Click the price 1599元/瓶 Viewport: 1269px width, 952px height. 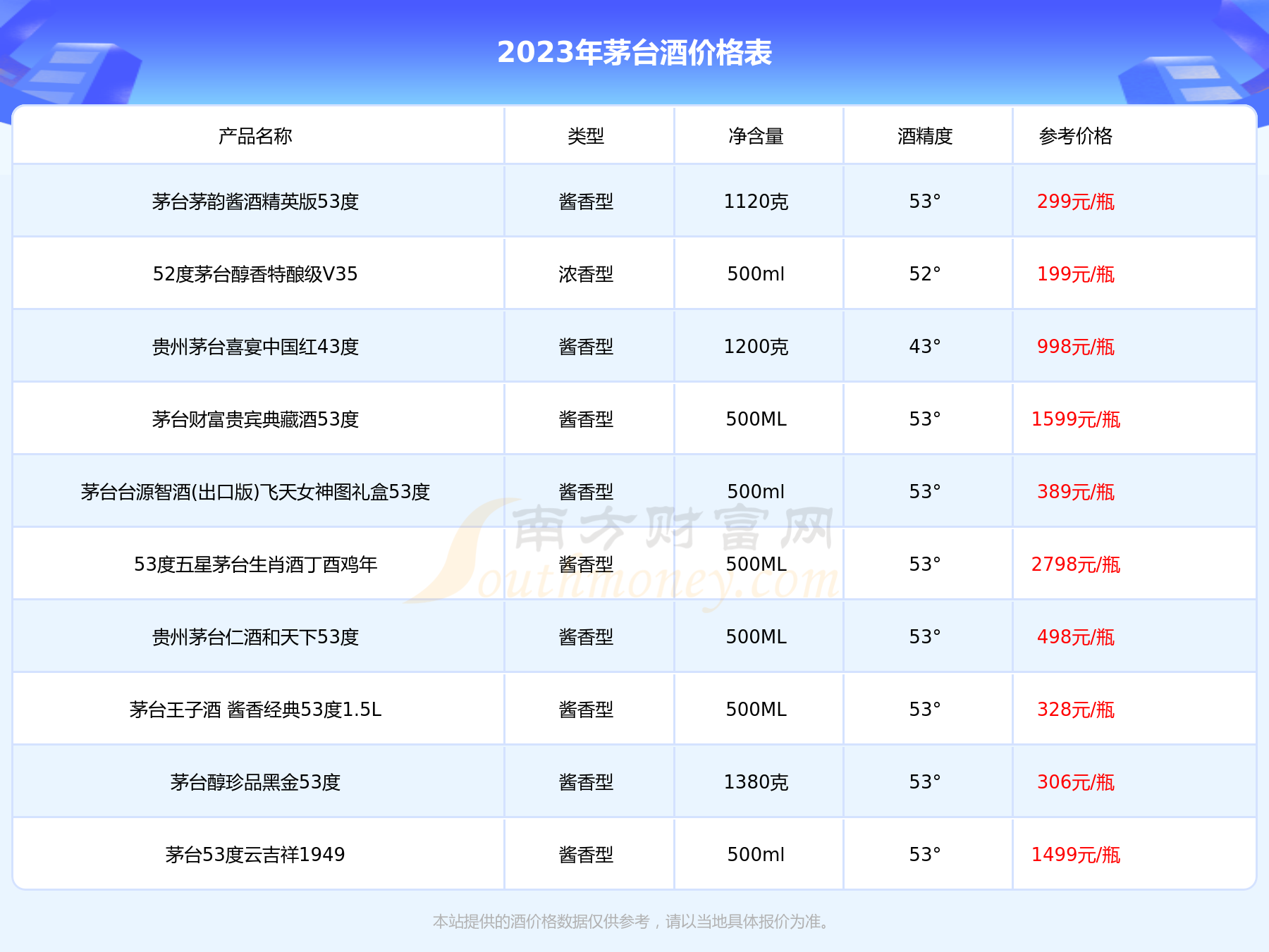click(1076, 419)
